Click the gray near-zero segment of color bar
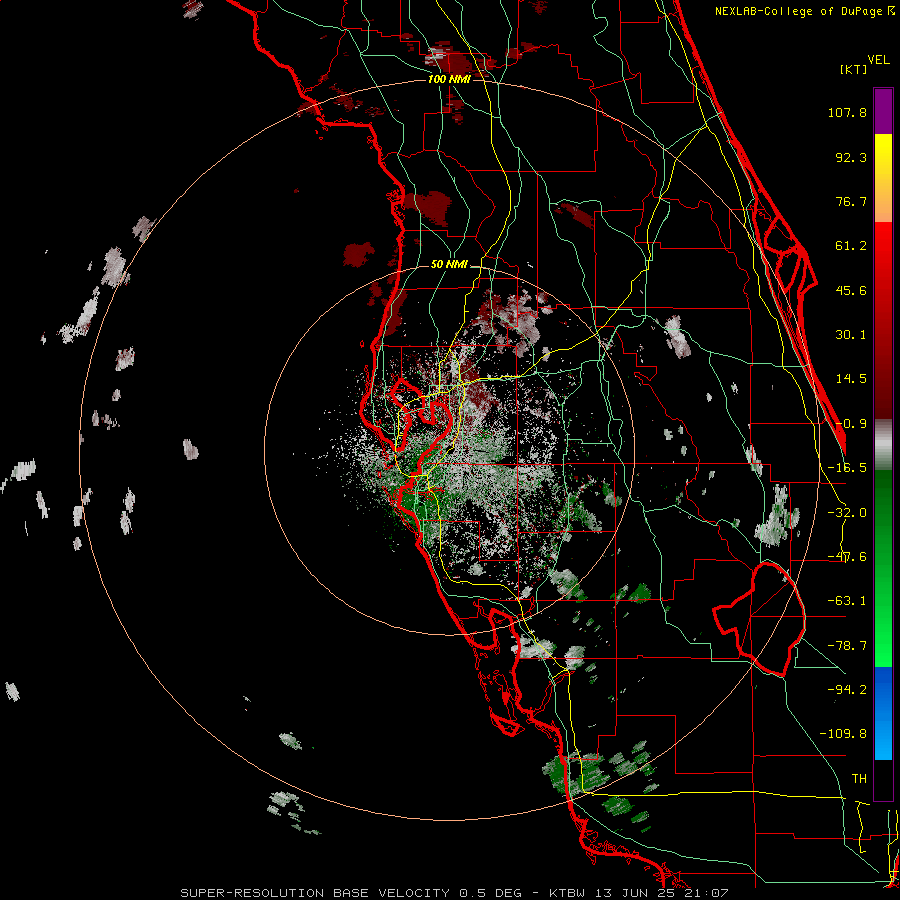The height and width of the screenshot is (900, 900). coord(883,445)
